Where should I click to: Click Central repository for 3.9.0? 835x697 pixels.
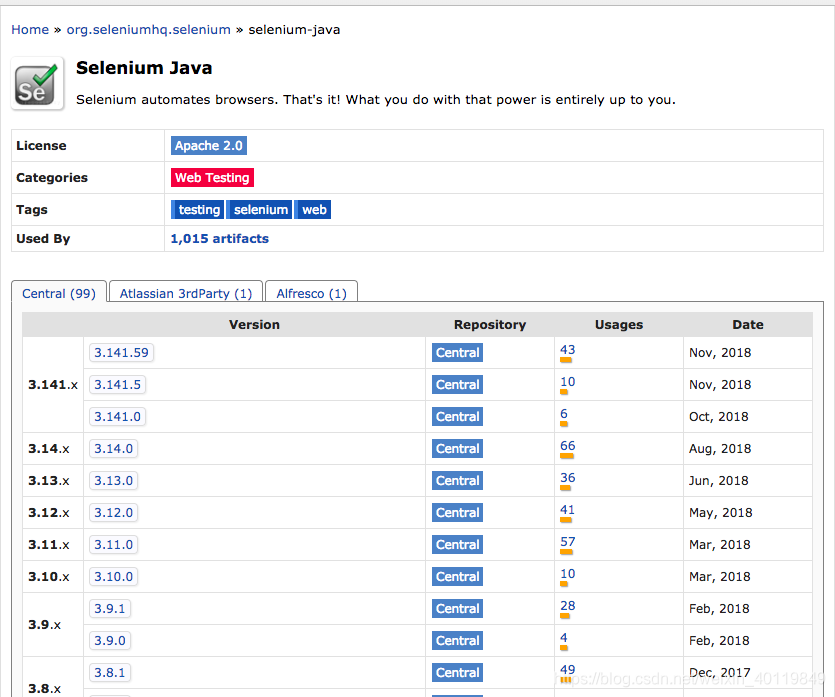coord(457,640)
